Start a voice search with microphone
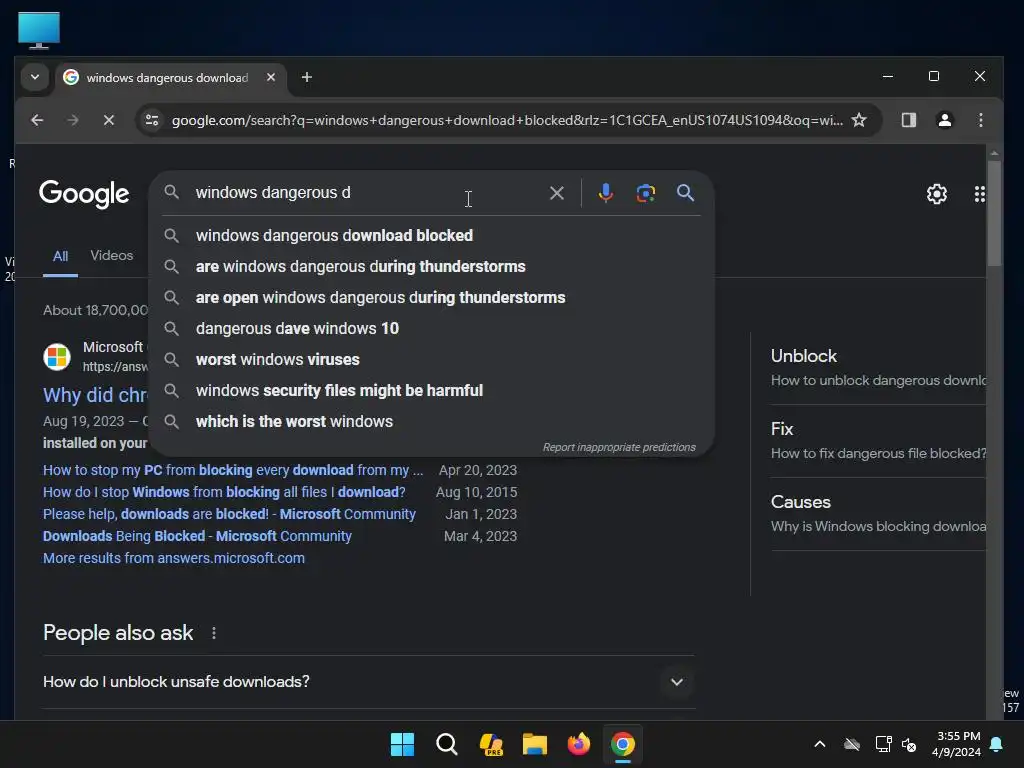This screenshot has height=768, width=1024. [x=605, y=193]
